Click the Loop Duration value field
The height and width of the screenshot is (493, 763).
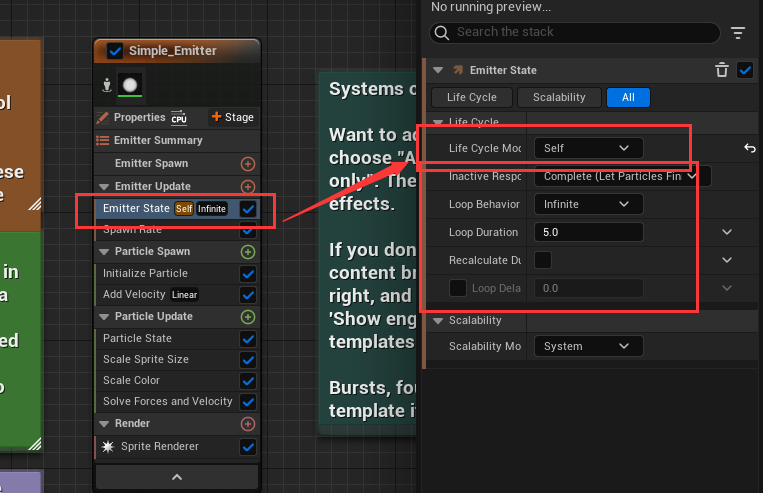coord(587,232)
